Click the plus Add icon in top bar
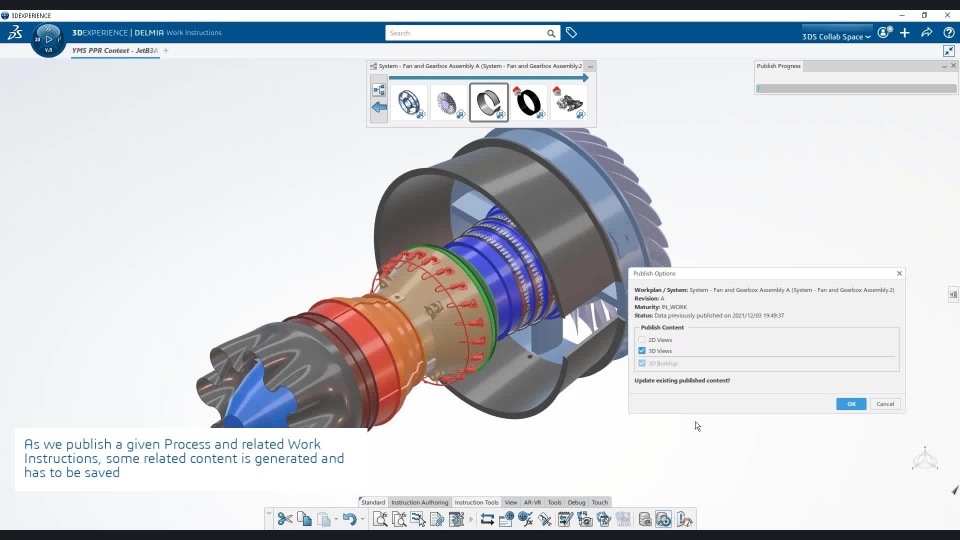The image size is (960, 540). click(x=905, y=32)
